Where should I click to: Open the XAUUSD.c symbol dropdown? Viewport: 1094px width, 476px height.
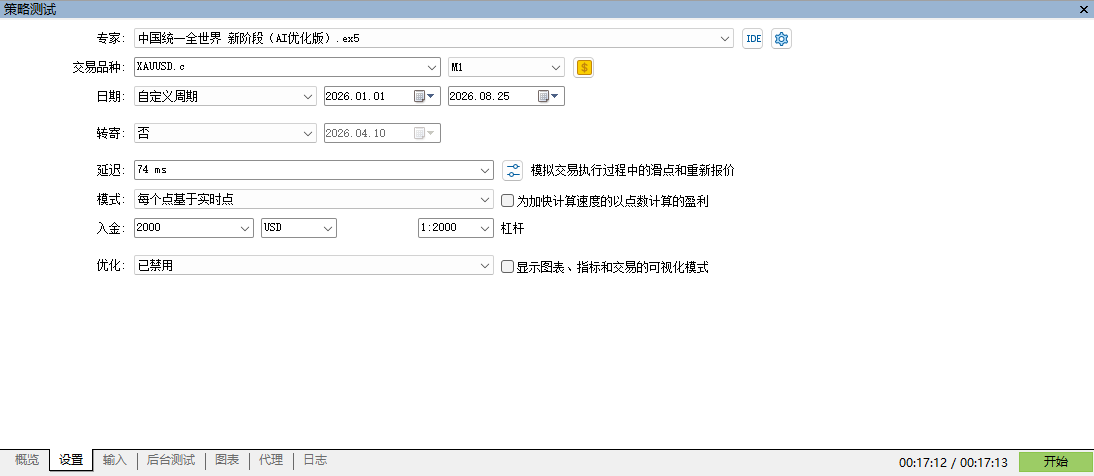click(x=433, y=68)
